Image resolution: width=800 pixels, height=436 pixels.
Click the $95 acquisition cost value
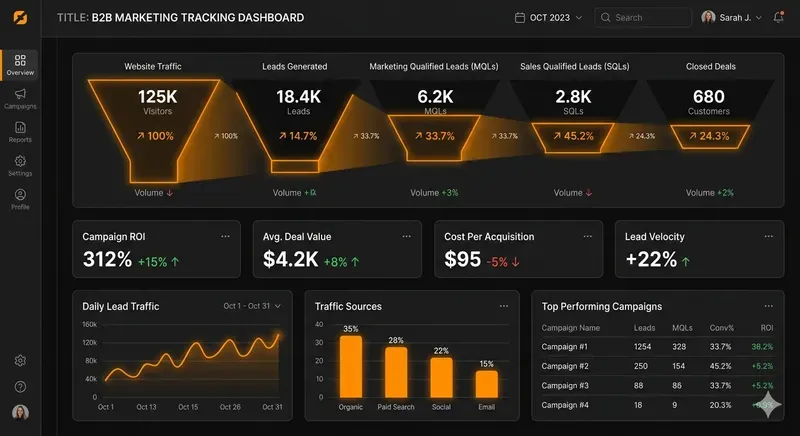tap(462, 259)
